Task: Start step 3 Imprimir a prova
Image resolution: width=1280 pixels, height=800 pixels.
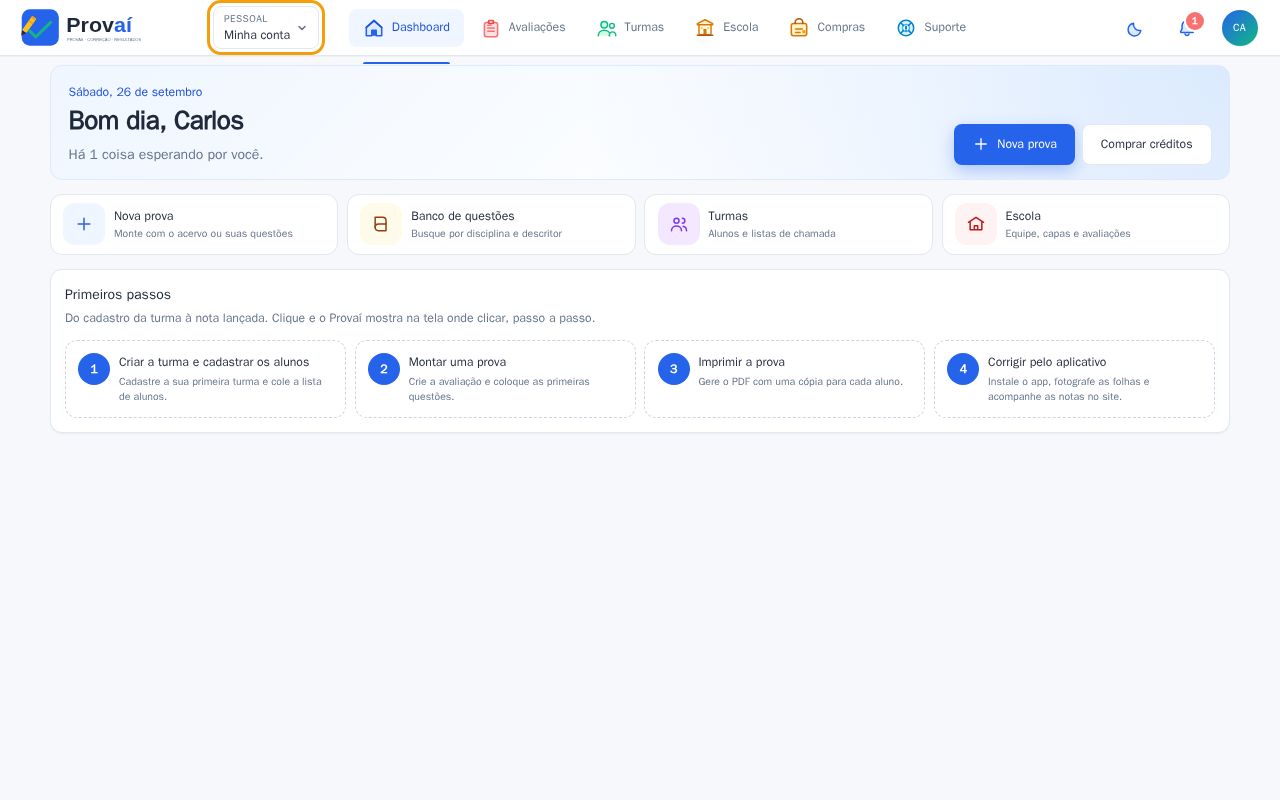Action: 784,379
